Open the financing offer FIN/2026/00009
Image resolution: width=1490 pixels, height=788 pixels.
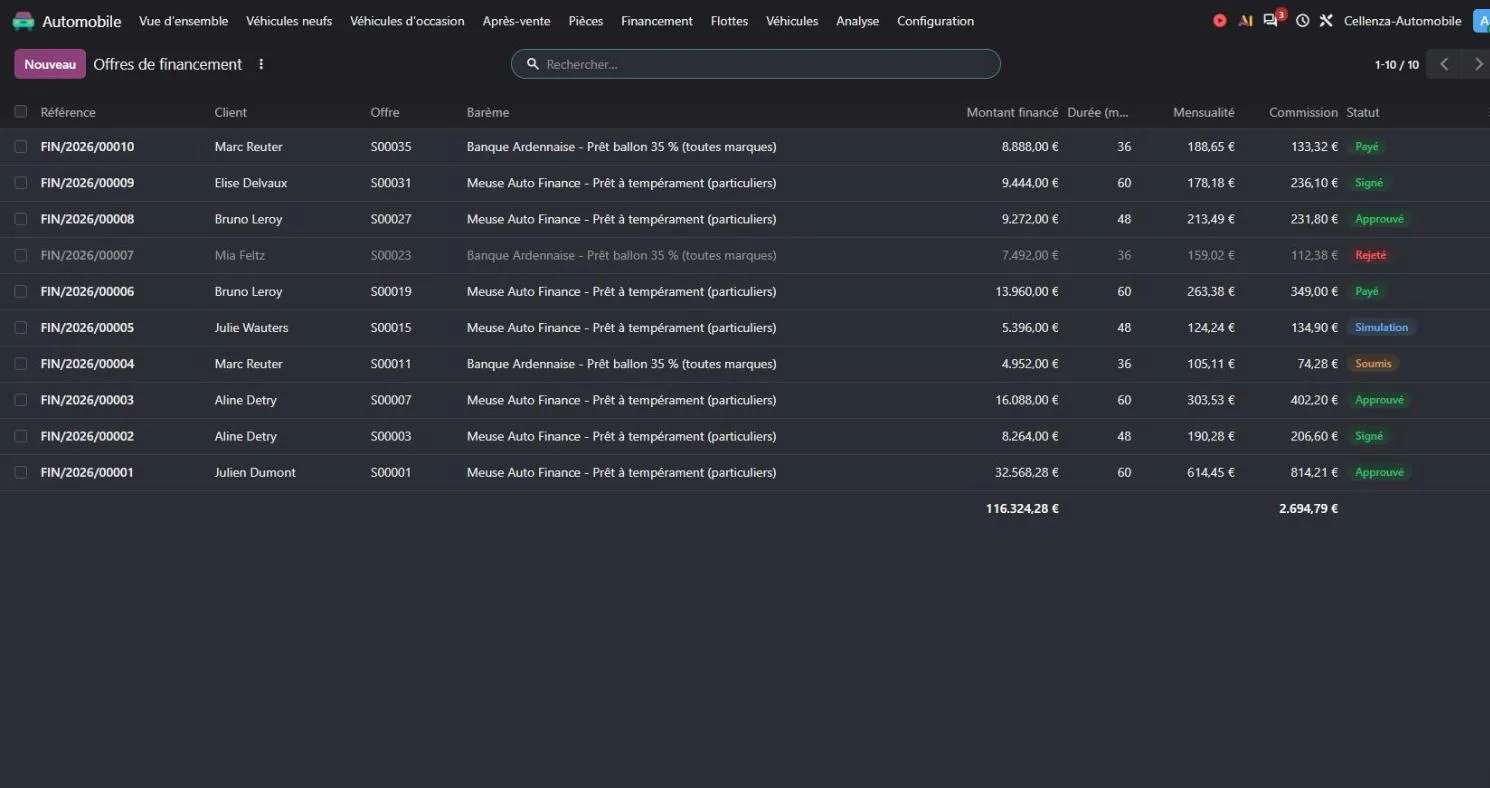87,183
